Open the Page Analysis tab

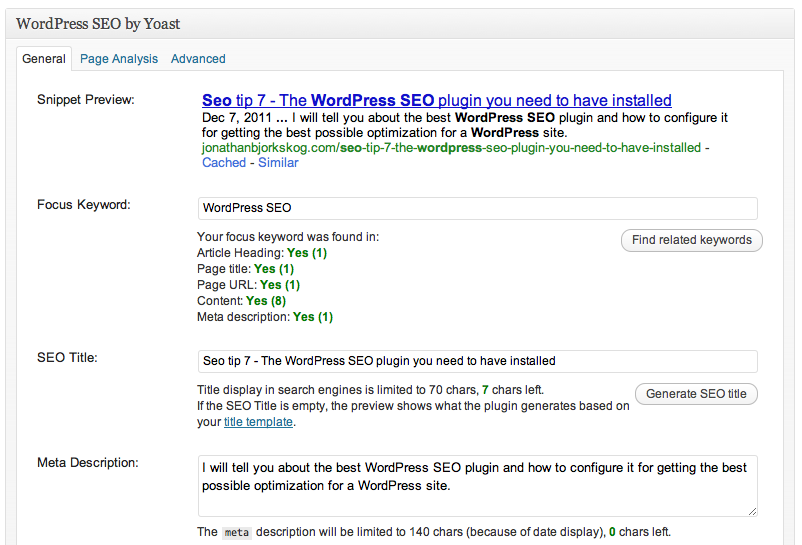pyautogui.click(x=119, y=59)
